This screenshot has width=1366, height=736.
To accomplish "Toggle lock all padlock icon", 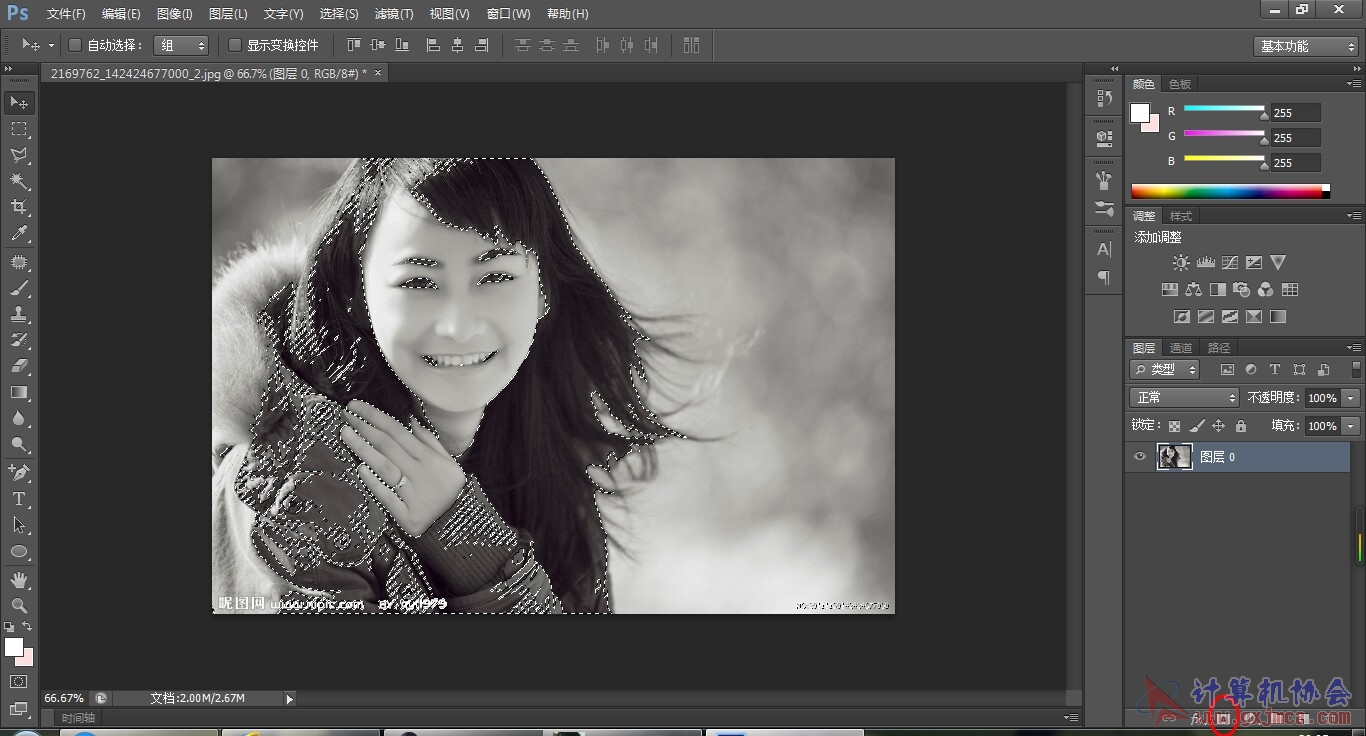I will (1240, 426).
